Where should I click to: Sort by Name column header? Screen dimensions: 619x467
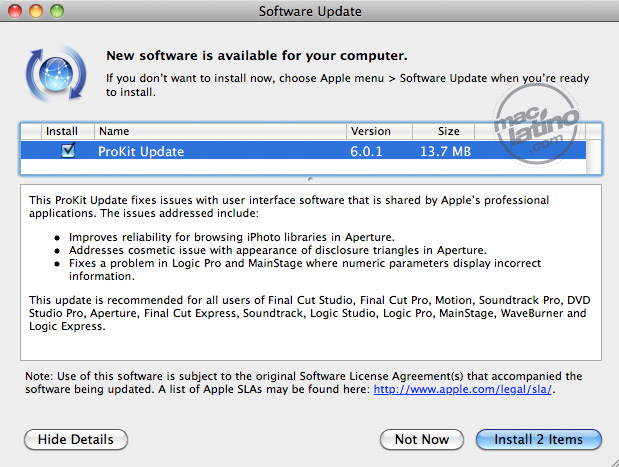coord(220,131)
